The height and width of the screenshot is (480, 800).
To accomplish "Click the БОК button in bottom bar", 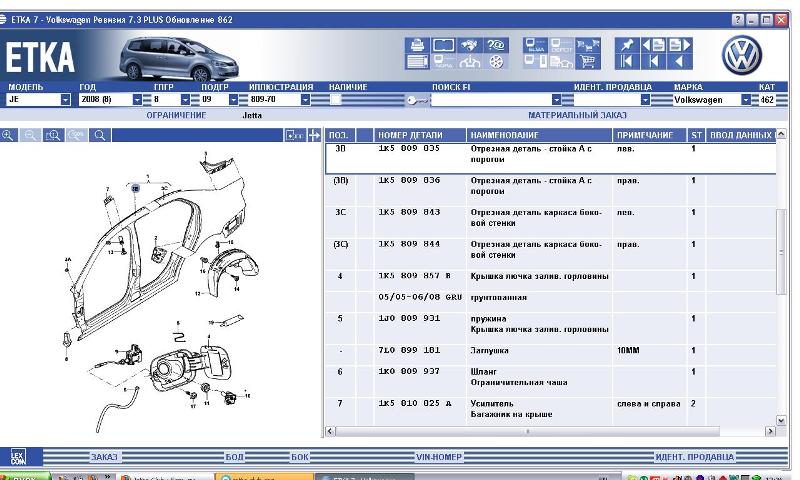I will (x=300, y=457).
